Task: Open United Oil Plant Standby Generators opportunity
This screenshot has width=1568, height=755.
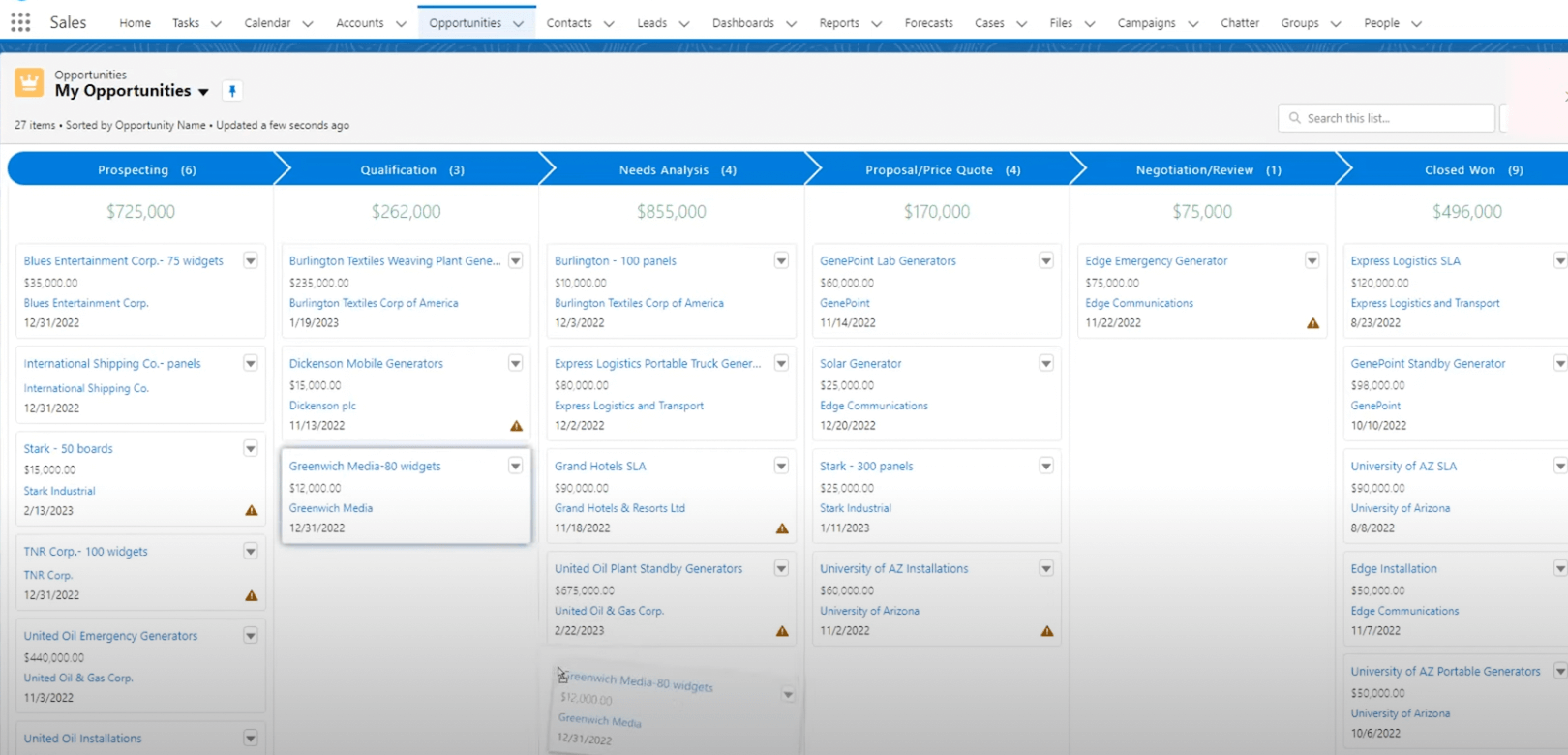Action: coord(648,569)
